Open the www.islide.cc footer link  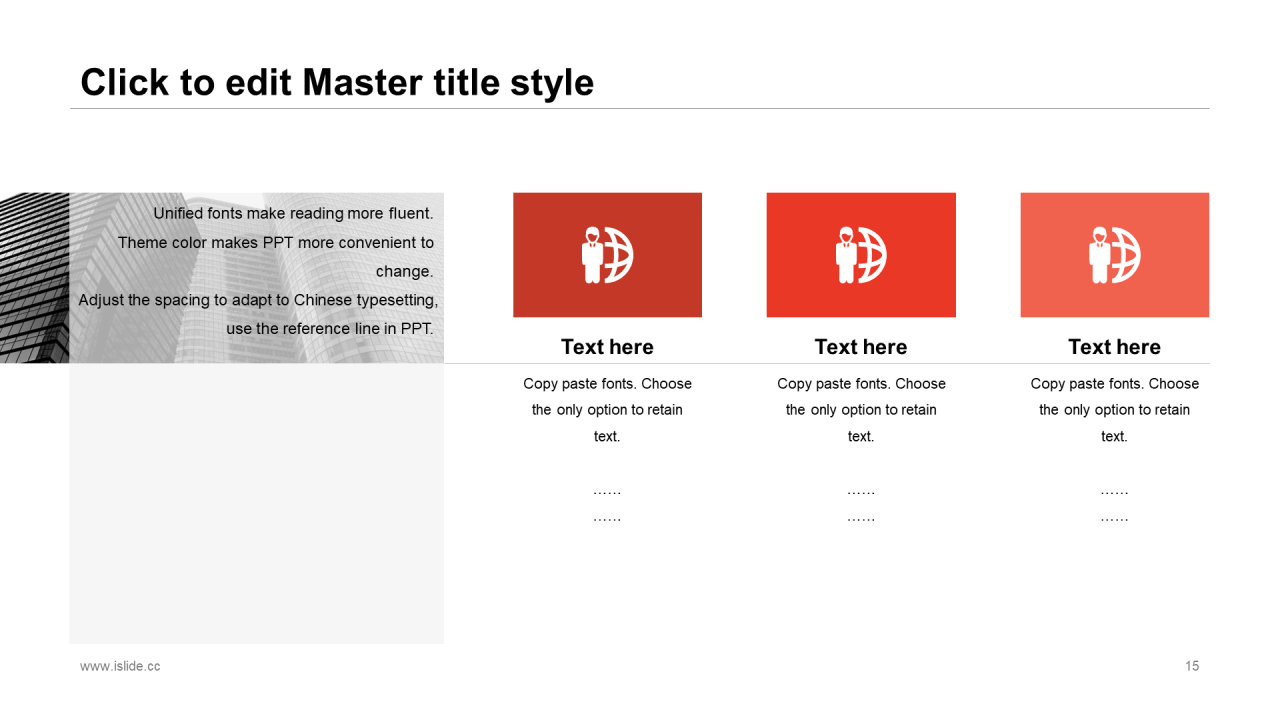[120, 666]
